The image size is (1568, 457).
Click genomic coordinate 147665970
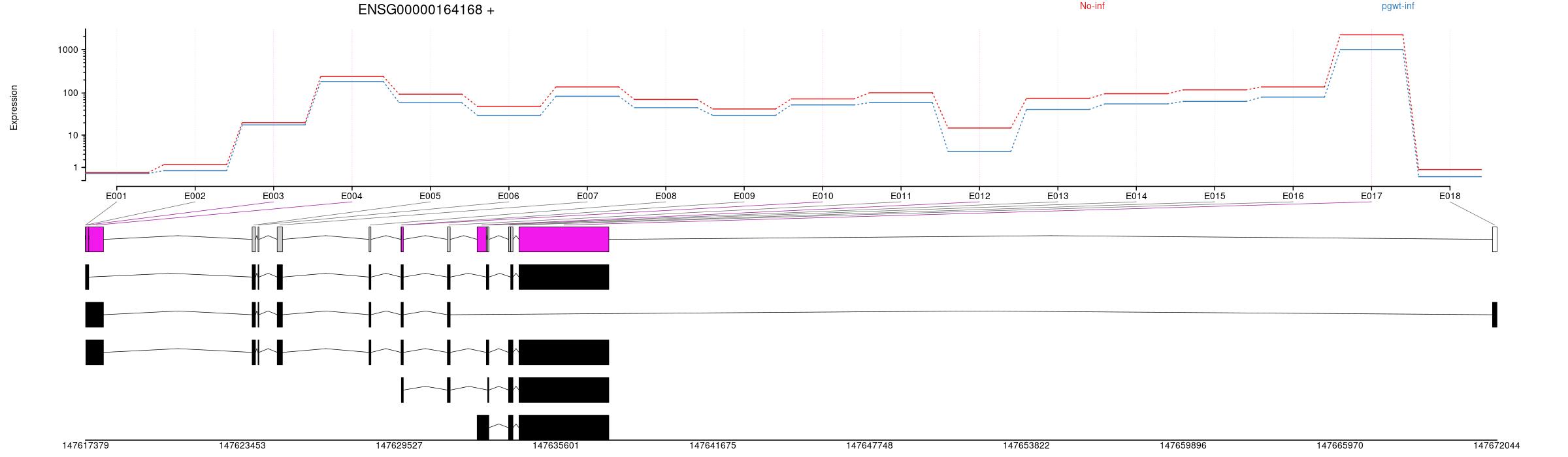pyautogui.click(x=1340, y=446)
